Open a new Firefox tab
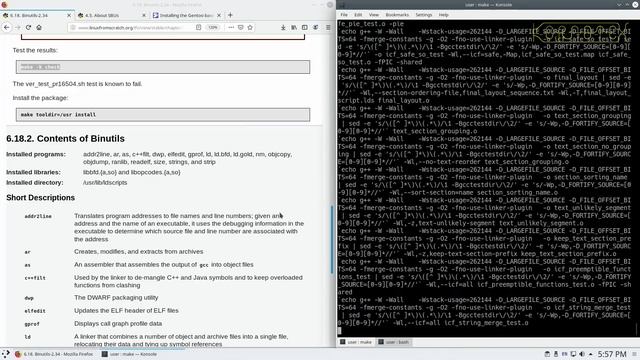Screen dimensions: 640x360 [x=230, y=15]
